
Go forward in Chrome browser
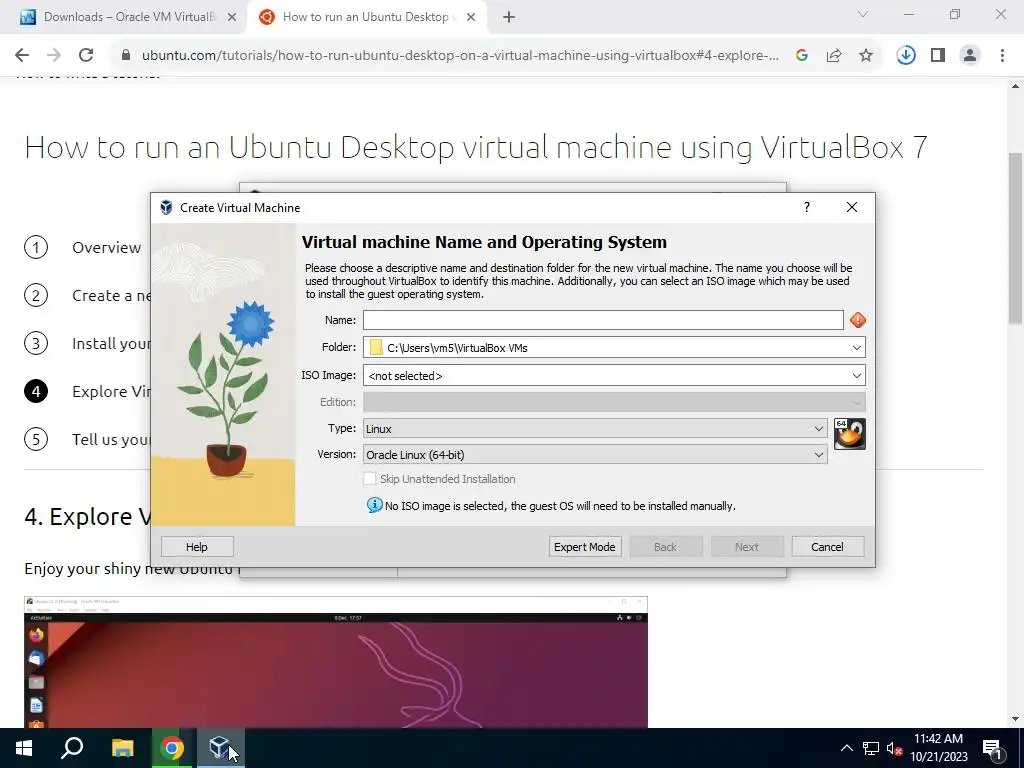[x=54, y=56]
